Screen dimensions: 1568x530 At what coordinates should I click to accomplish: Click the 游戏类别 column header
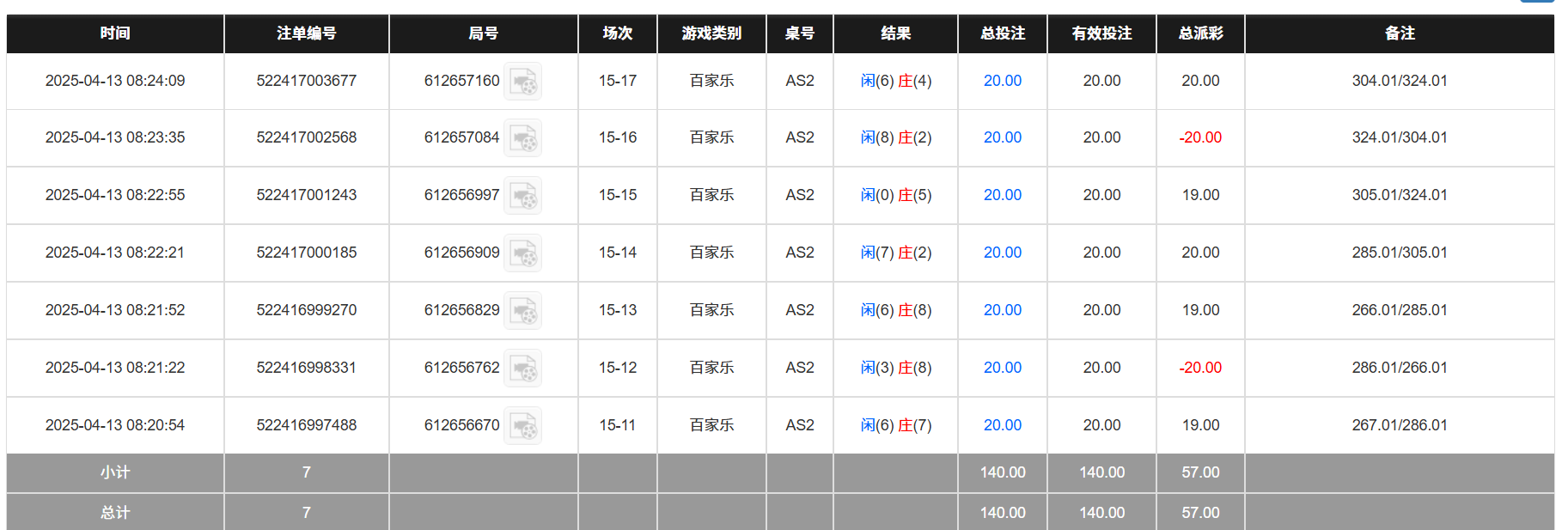tap(711, 34)
